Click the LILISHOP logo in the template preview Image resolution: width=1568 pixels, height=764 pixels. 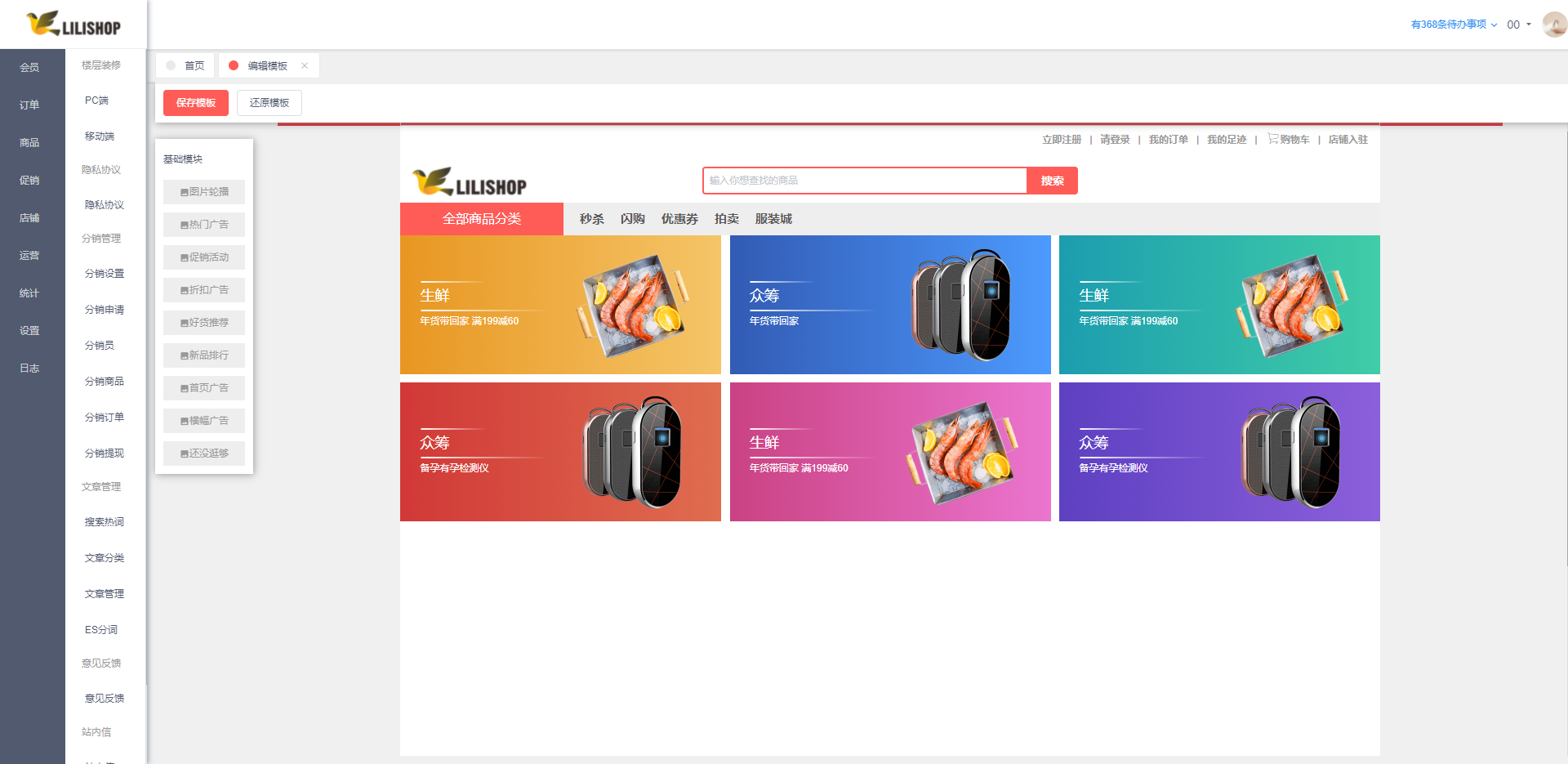[x=470, y=182]
